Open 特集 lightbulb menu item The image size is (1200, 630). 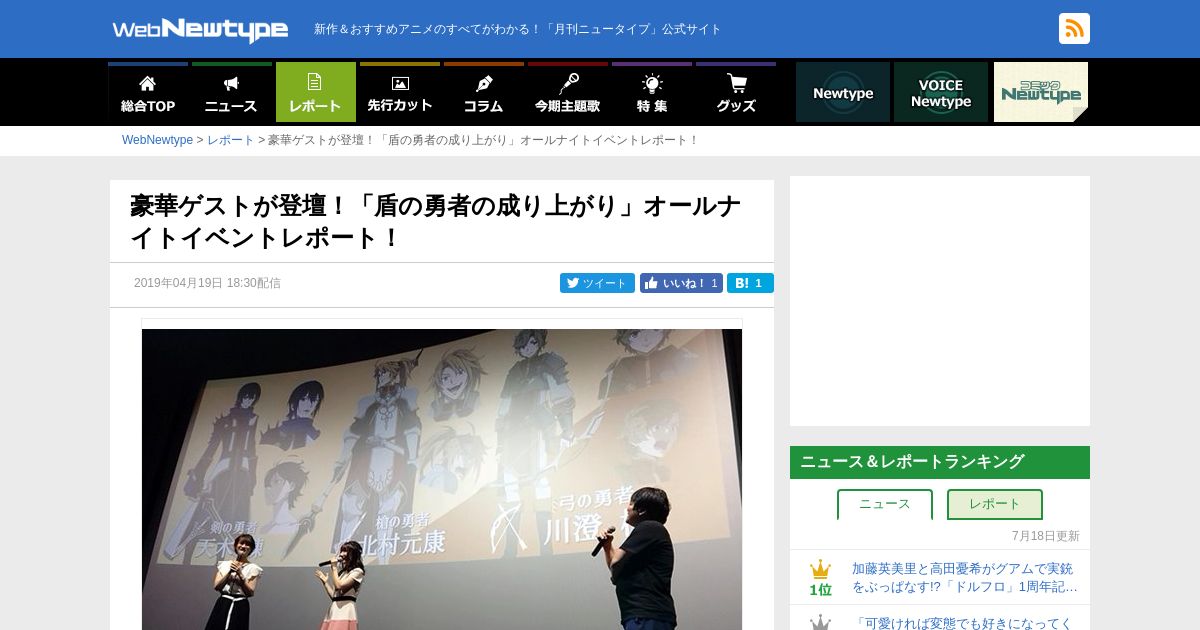652,92
